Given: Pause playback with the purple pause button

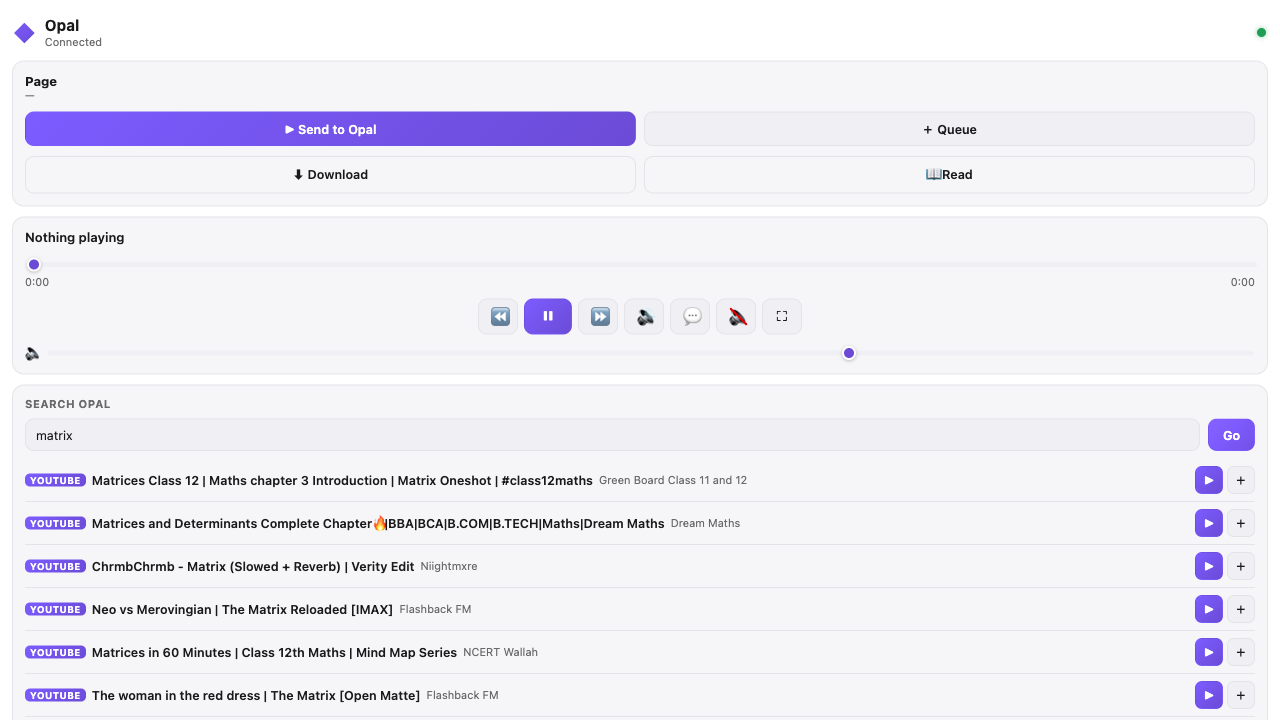Looking at the screenshot, I should 548,316.
